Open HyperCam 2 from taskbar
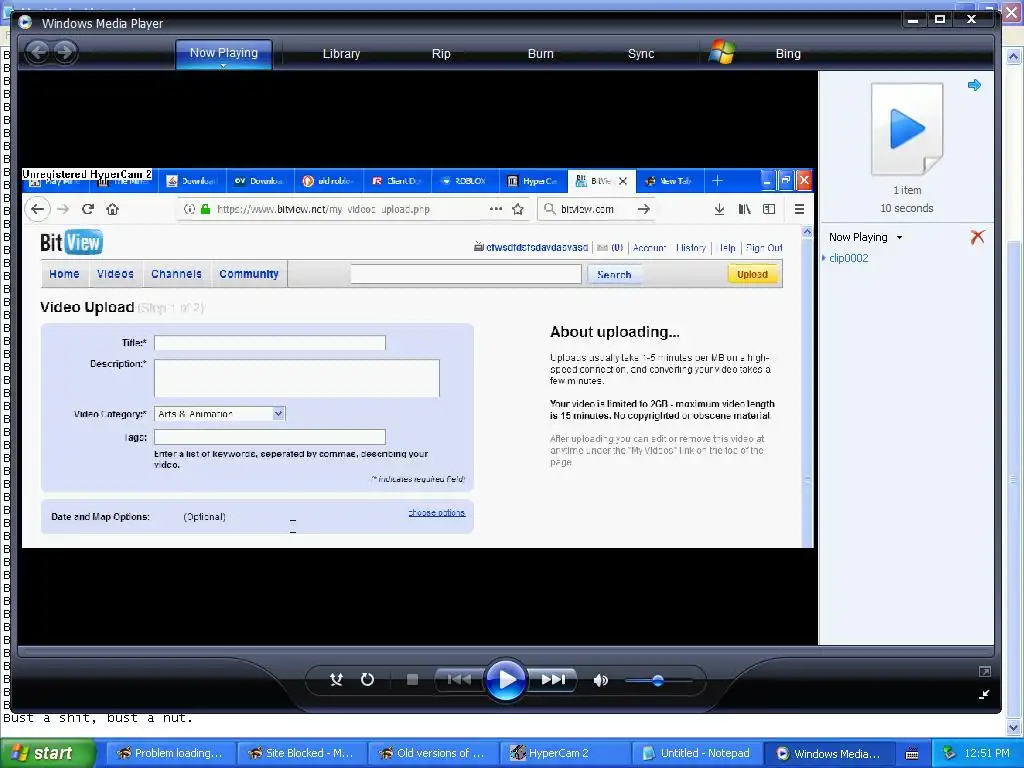The height and width of the screenshot is (768, 1024). pyautogui.click(x=564, y=753)
